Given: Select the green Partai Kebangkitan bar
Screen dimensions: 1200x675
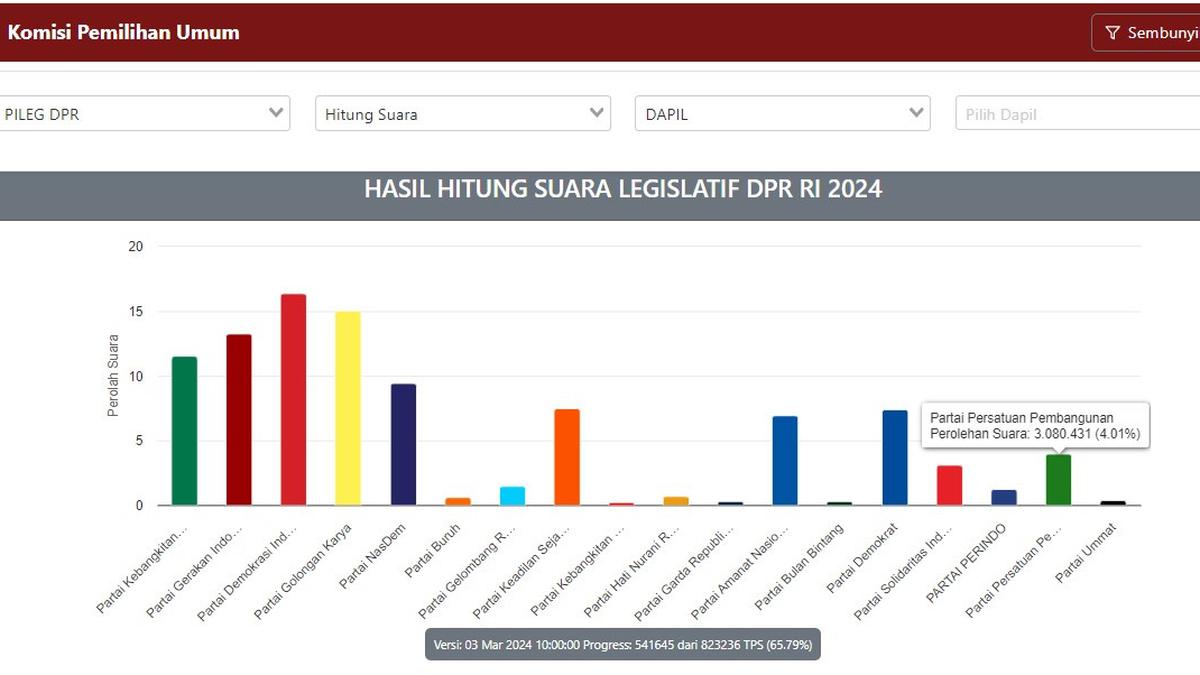Looking at the screenshot, I should click(183, 430).
